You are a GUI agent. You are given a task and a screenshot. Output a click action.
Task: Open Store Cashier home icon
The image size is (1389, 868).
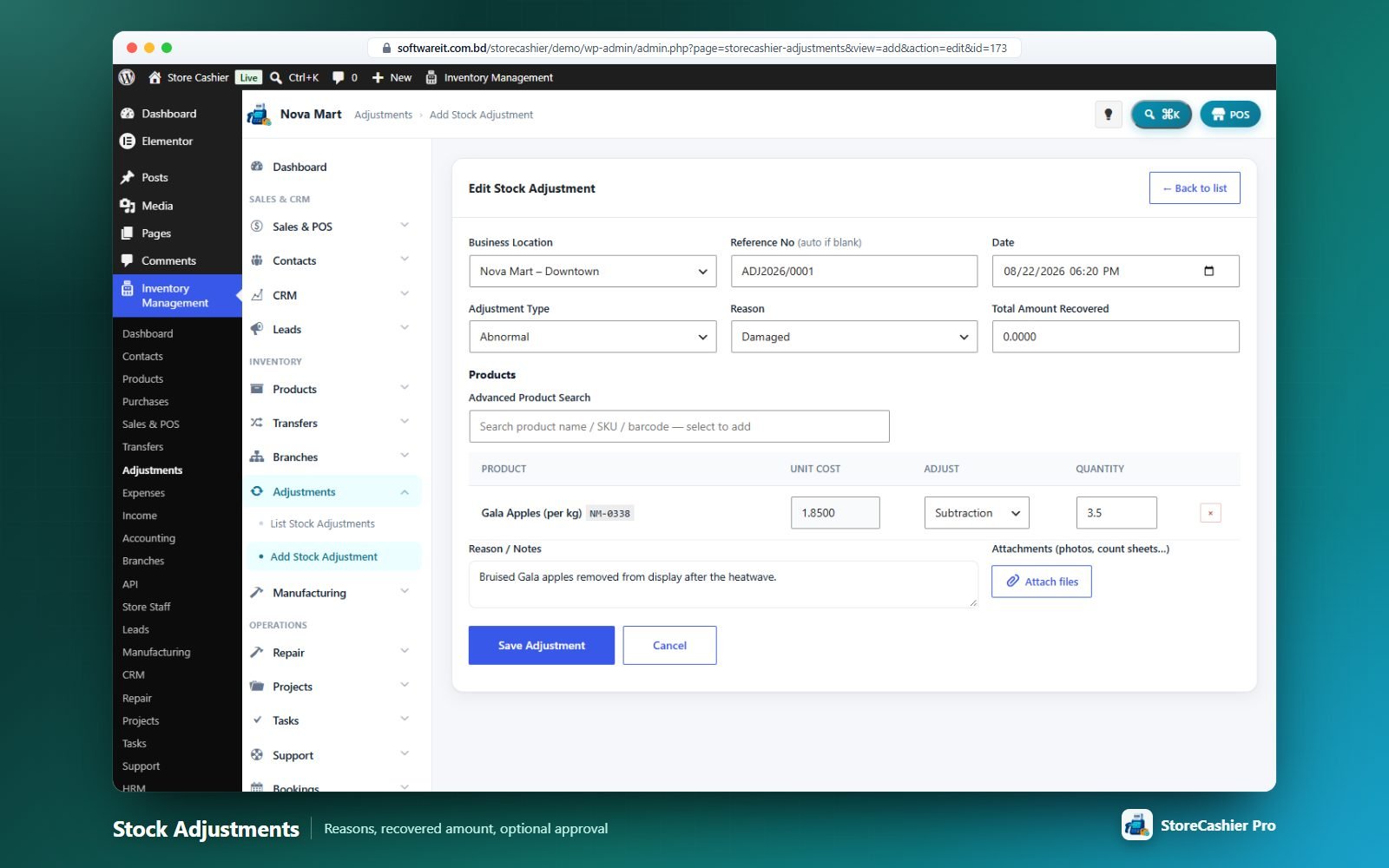(x=155, y=77)
